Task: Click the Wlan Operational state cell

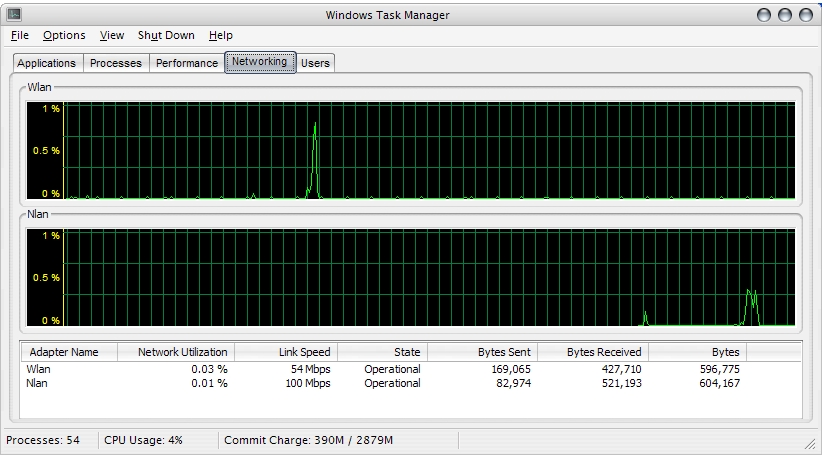Action: 392,369
